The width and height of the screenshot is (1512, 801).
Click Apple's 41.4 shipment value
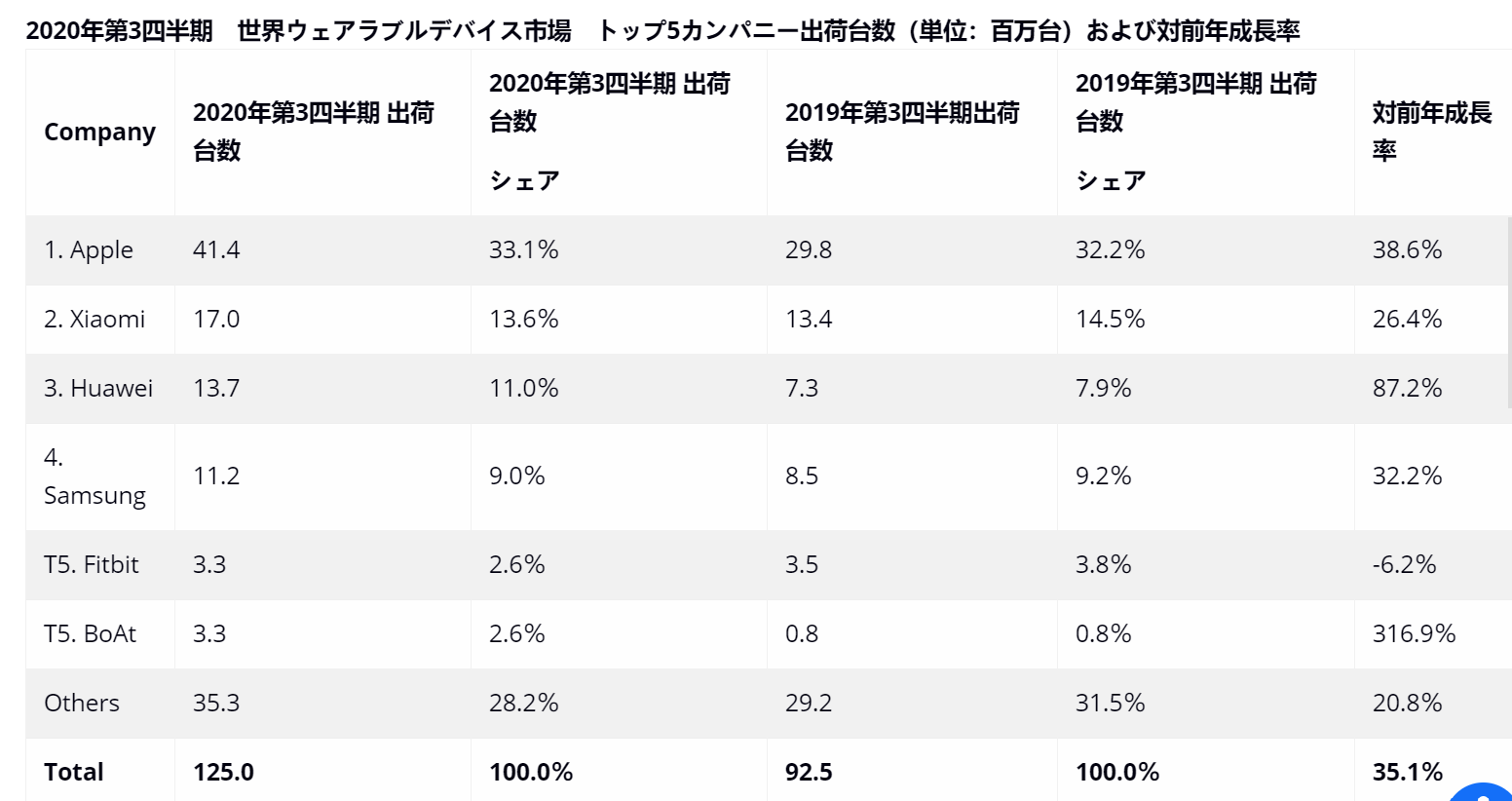(x=216, y=250)
